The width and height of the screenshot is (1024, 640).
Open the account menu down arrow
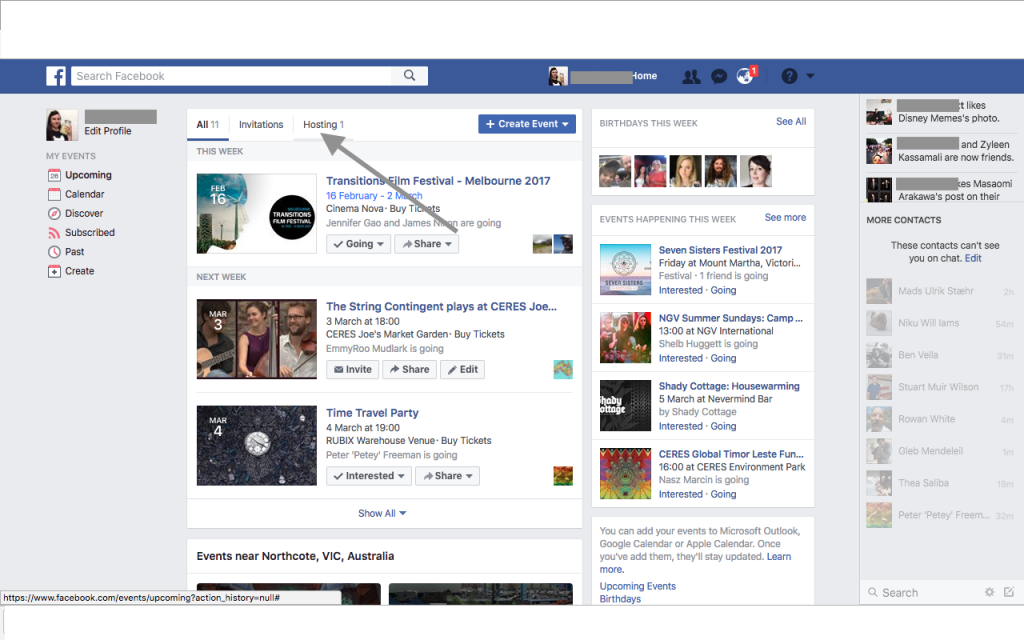(x=810, y=76)
